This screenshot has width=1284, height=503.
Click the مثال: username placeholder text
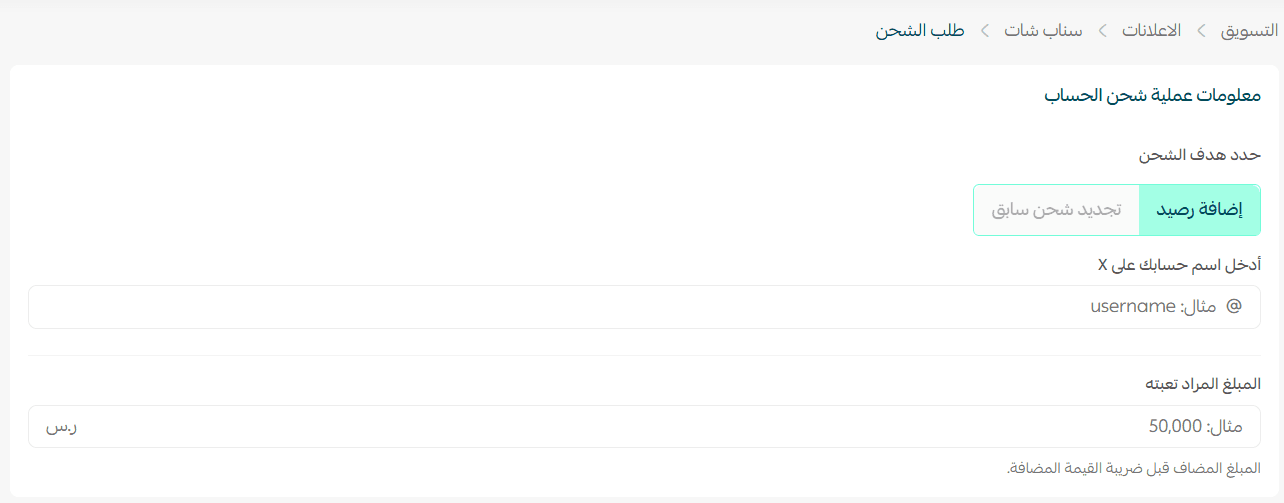[x=1153, y=307]
